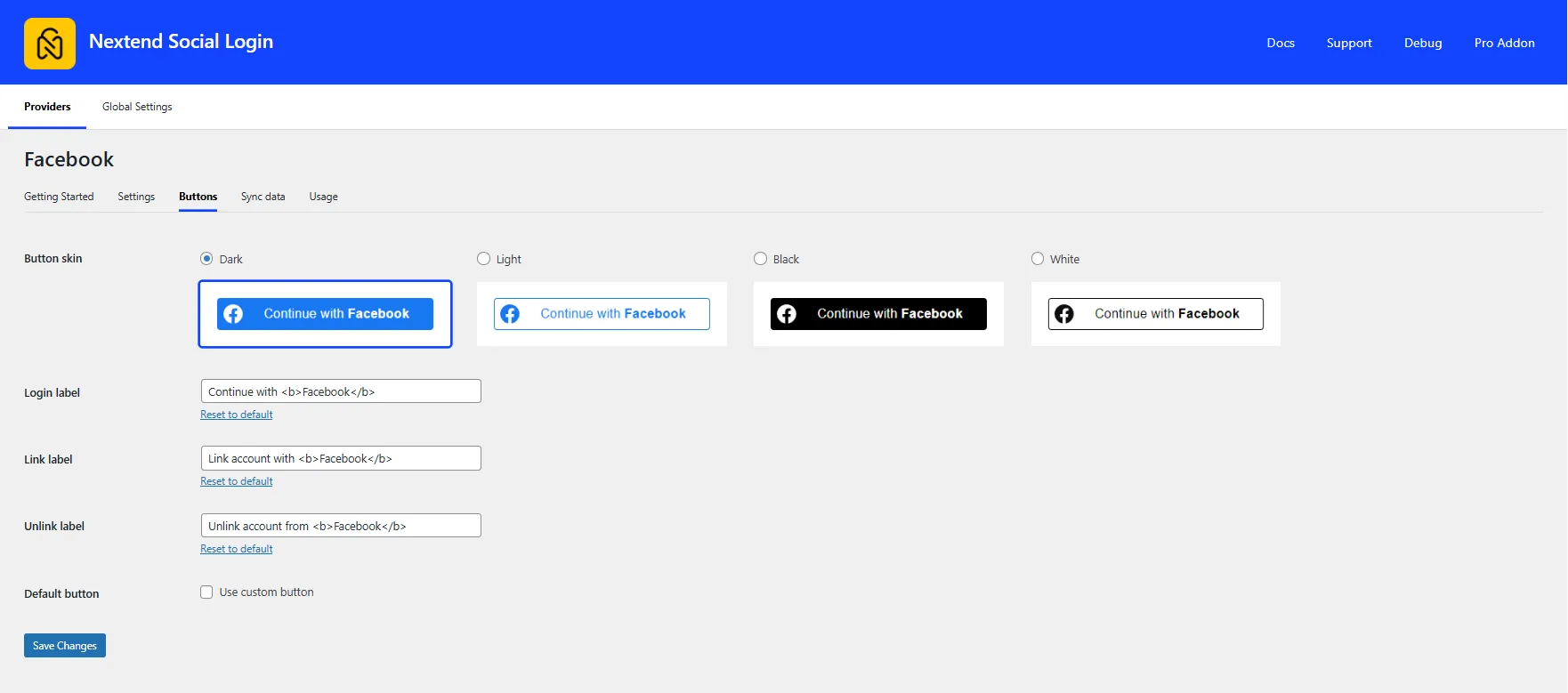The width and height of the screenshot is (1568, 693).
Task: Select the Light button skin radio
Action: (x=483, y=259)
